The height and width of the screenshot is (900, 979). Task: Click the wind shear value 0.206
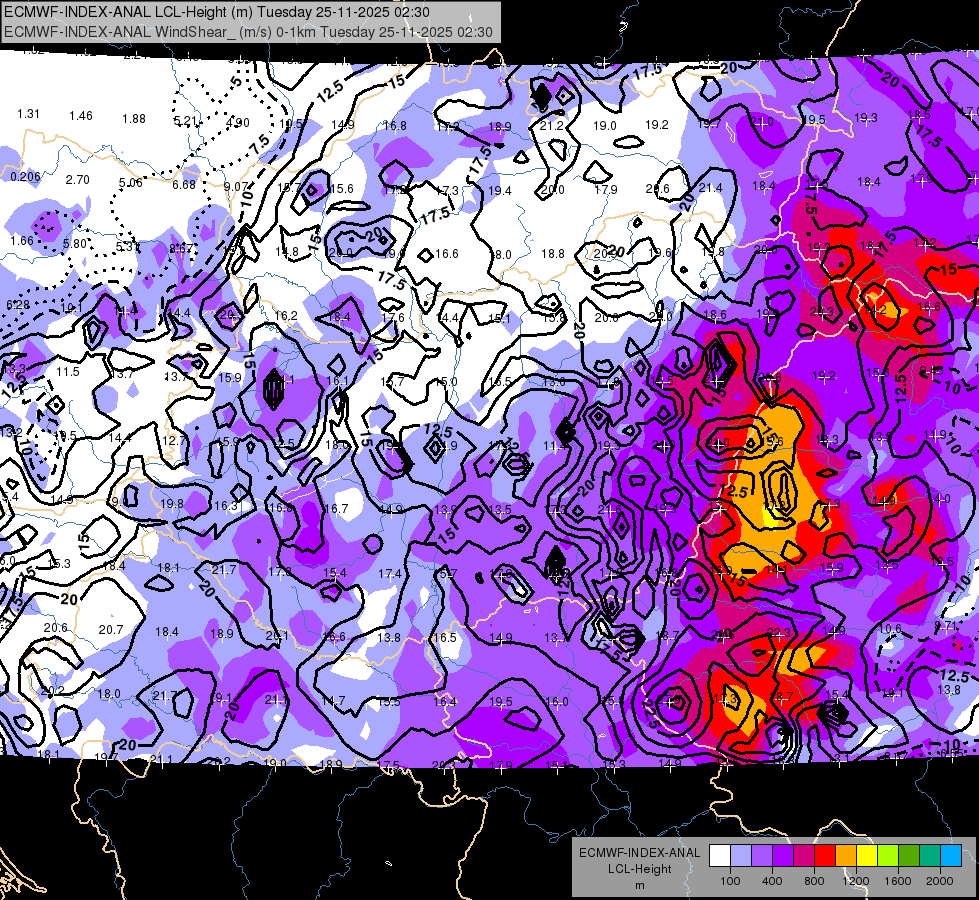coord(26,177)
